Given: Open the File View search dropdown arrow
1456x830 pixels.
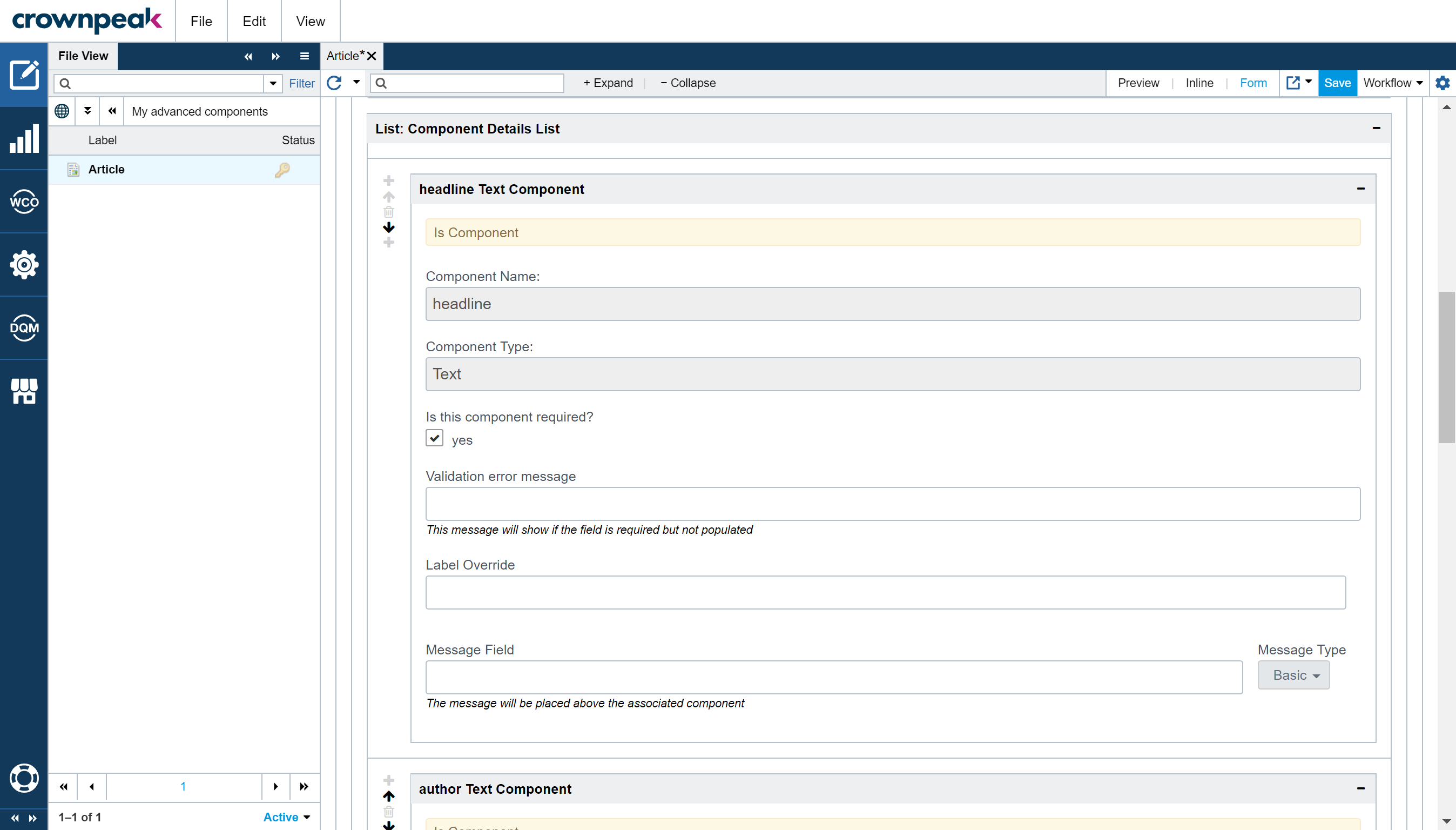Looking at the screenshot, I should [x=273, y=83].
